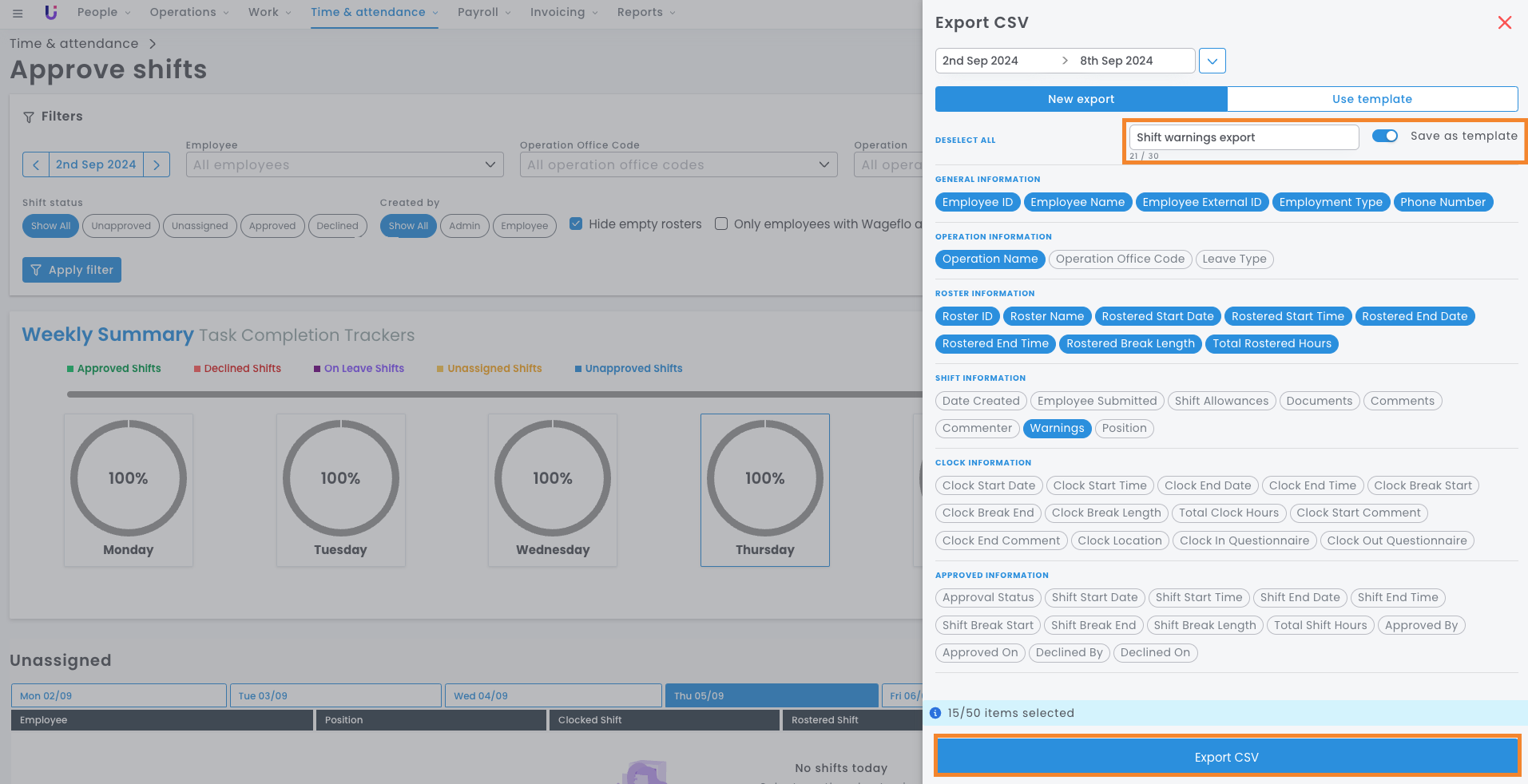Go to previous week using left arrow

point(36,164)
